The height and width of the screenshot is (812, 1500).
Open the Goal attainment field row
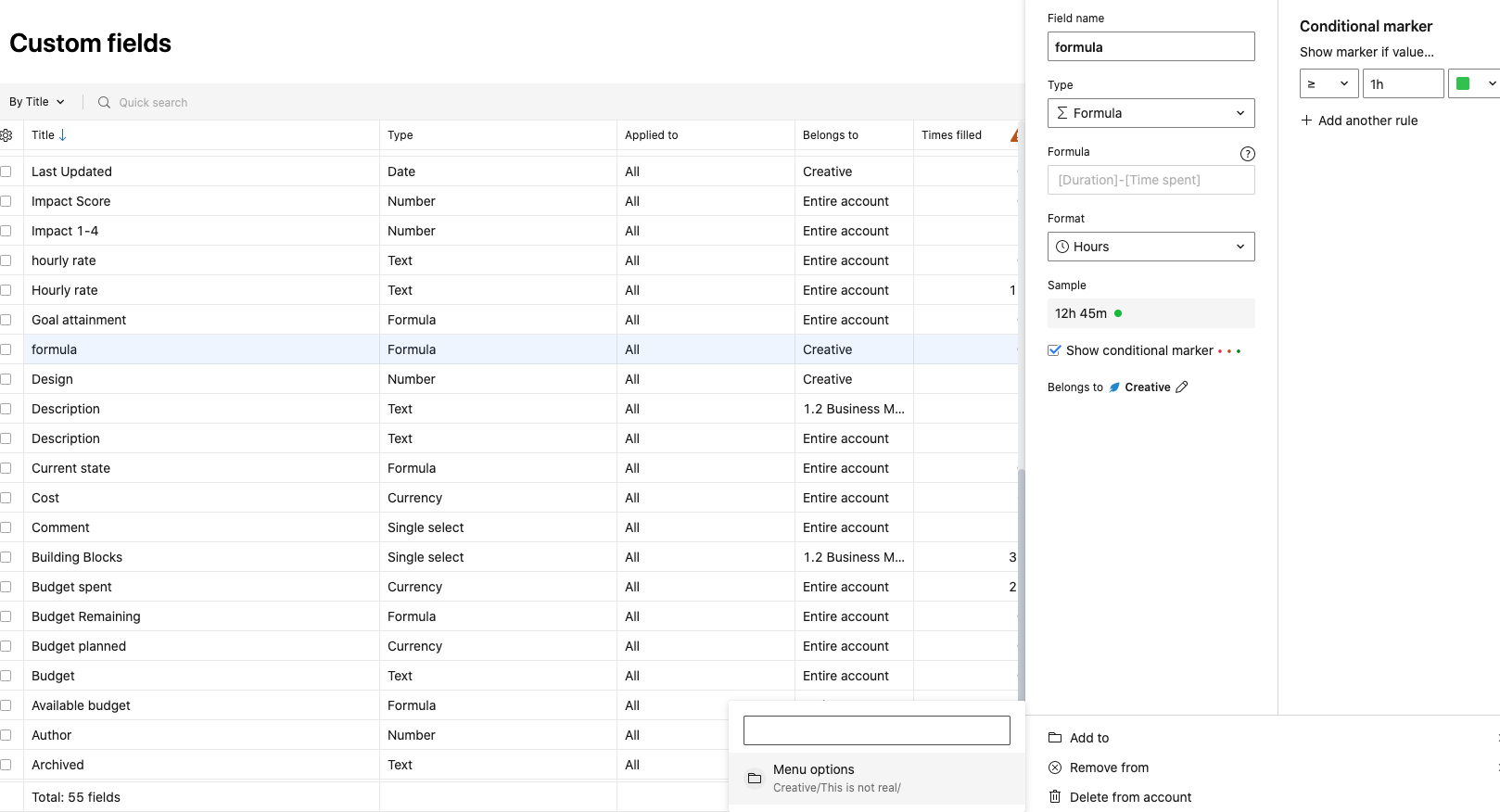(79, 320)
